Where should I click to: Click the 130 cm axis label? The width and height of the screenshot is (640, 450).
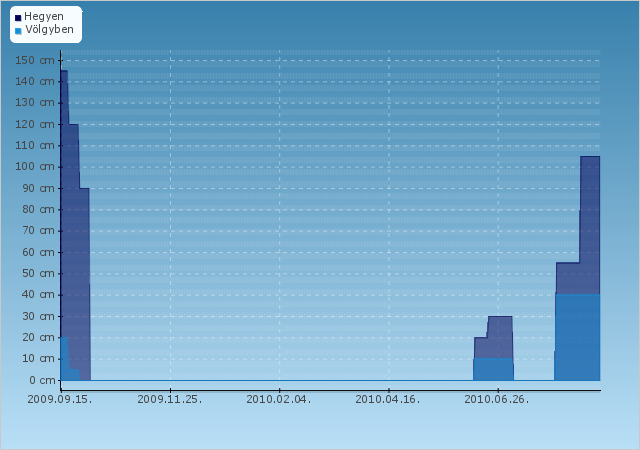[35, 103]
